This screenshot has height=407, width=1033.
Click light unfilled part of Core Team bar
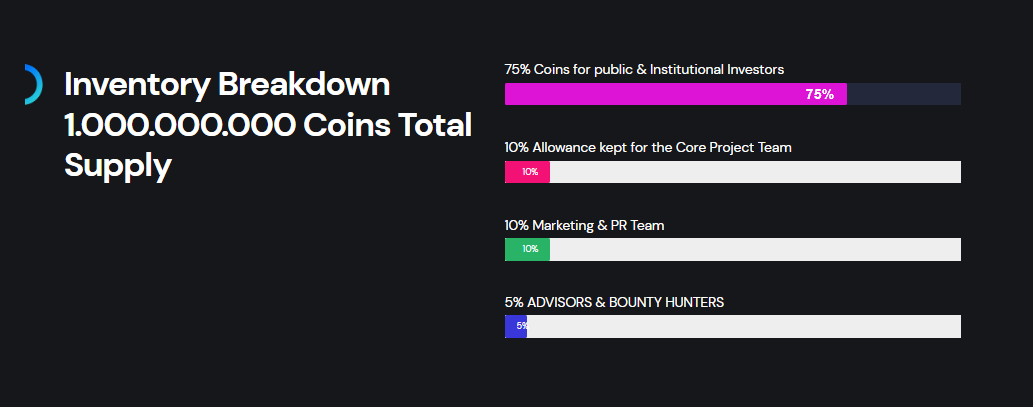coord(755,172)
